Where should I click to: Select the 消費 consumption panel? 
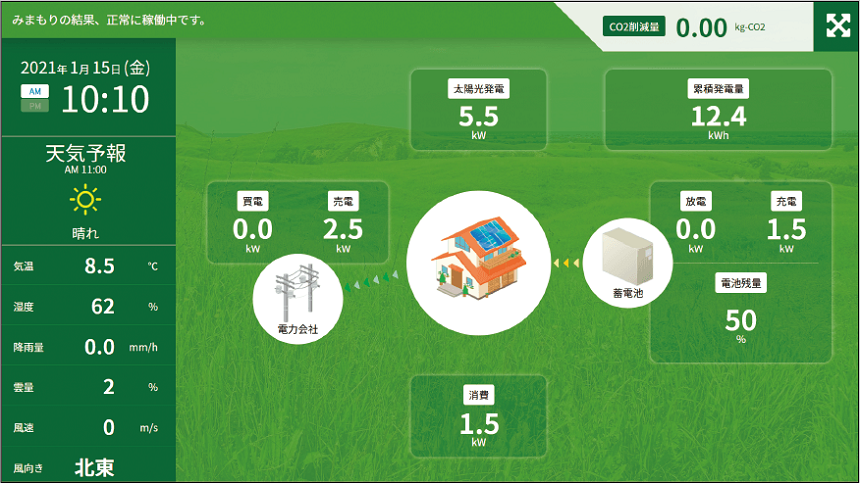coord(478,416)
